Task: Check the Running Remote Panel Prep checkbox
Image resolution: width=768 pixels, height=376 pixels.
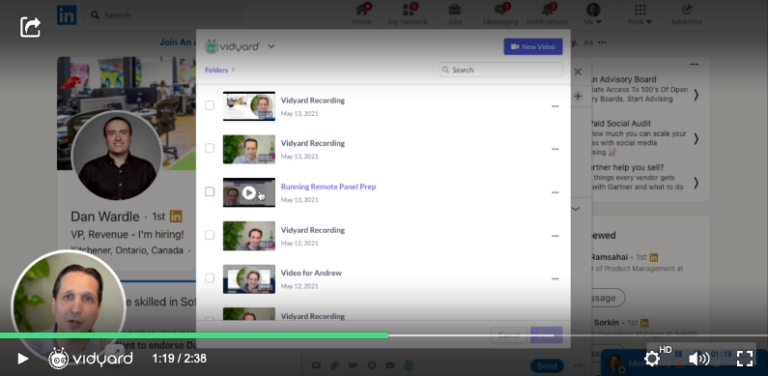Action: tap(210, 191)
